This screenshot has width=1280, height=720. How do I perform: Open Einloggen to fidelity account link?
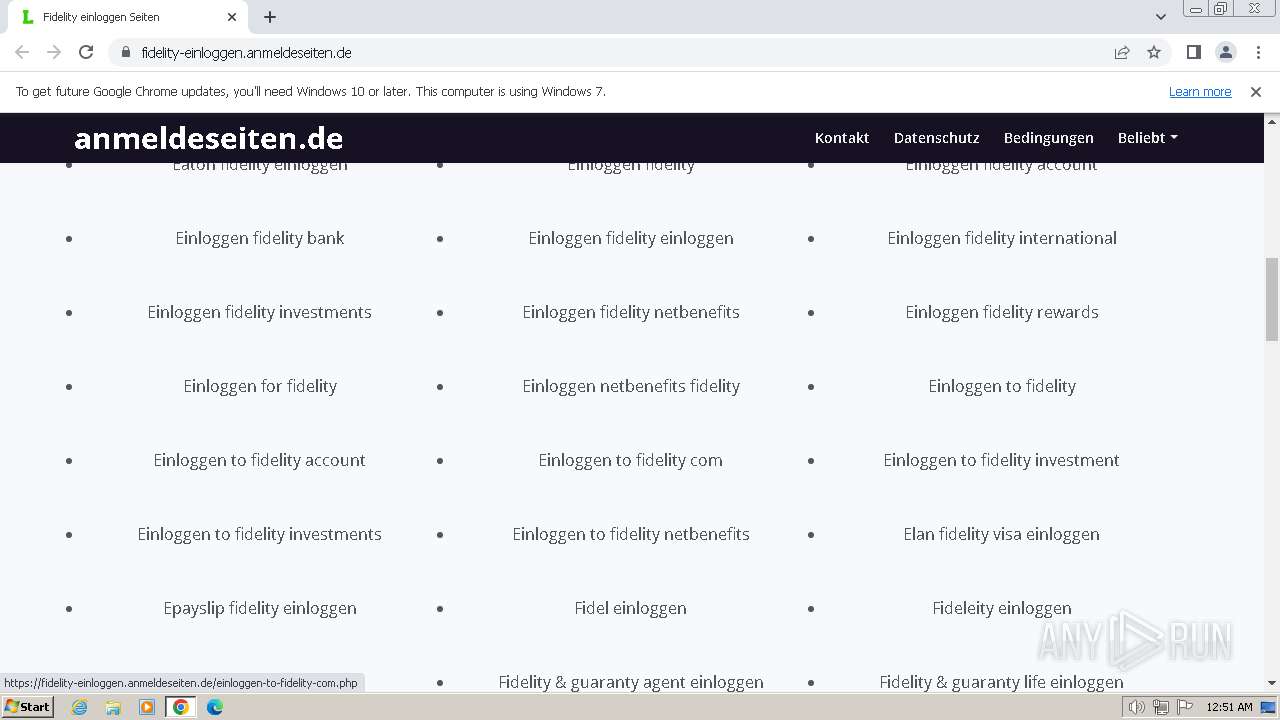click(x=260, y=460)
